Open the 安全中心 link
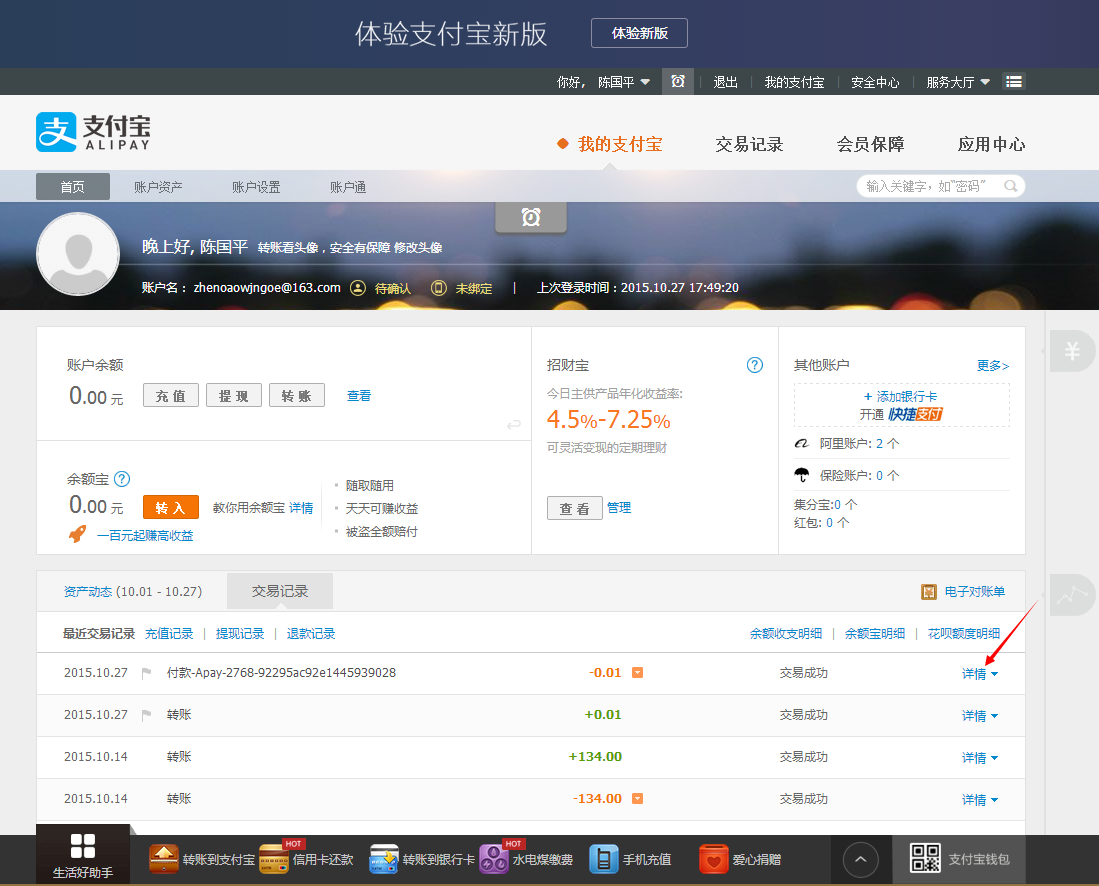Image resolution: width=1099 pixels, height=886 pixels. (x=875, y=82)
